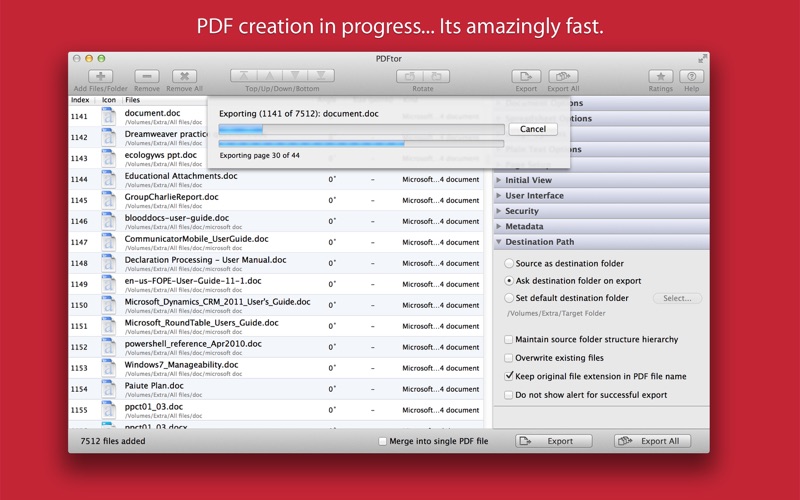Select the CommunicatorMobile_UserGuide.doc file row

[x=276, y=242]
